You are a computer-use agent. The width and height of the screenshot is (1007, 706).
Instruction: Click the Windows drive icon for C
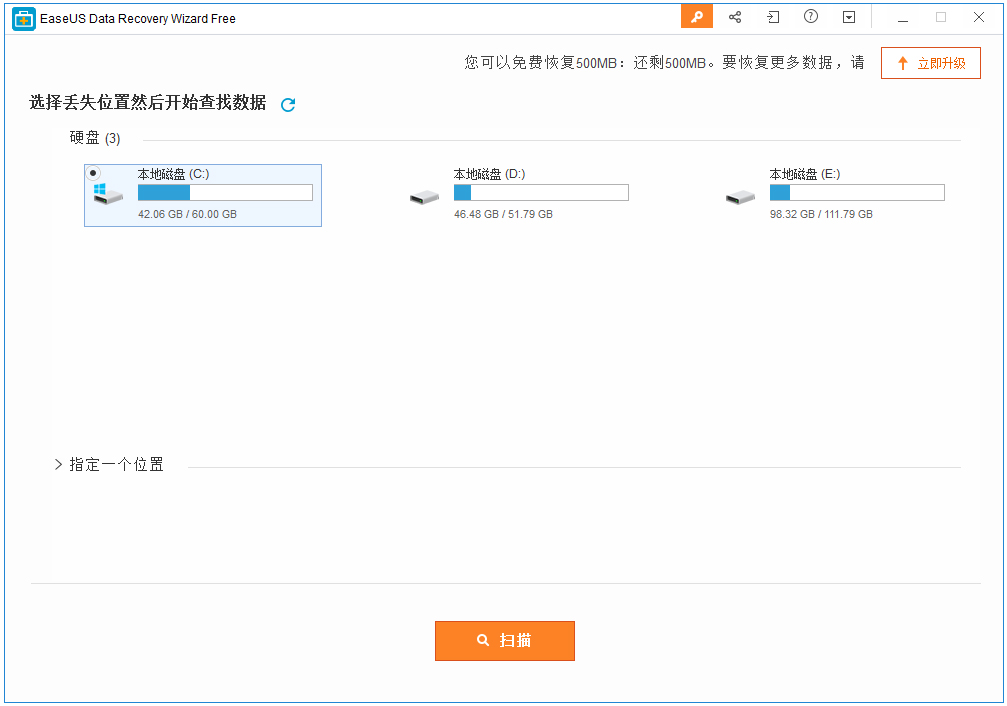[107, 194]
